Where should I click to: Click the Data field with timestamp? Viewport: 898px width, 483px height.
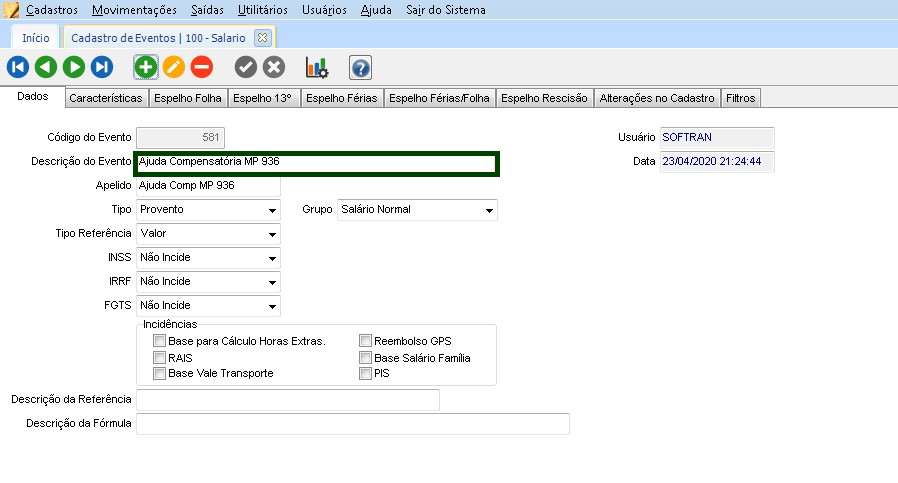click(717, 162)
